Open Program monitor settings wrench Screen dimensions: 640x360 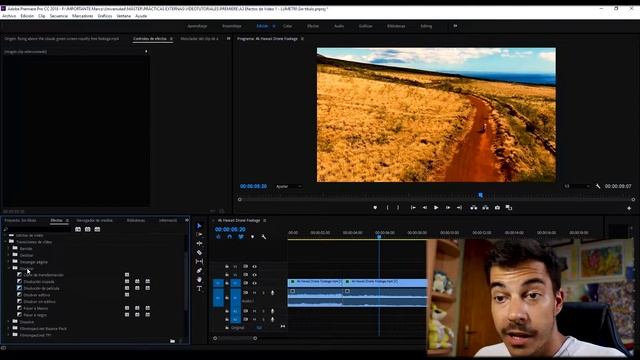pyautogui.click(x=598, y=186)
